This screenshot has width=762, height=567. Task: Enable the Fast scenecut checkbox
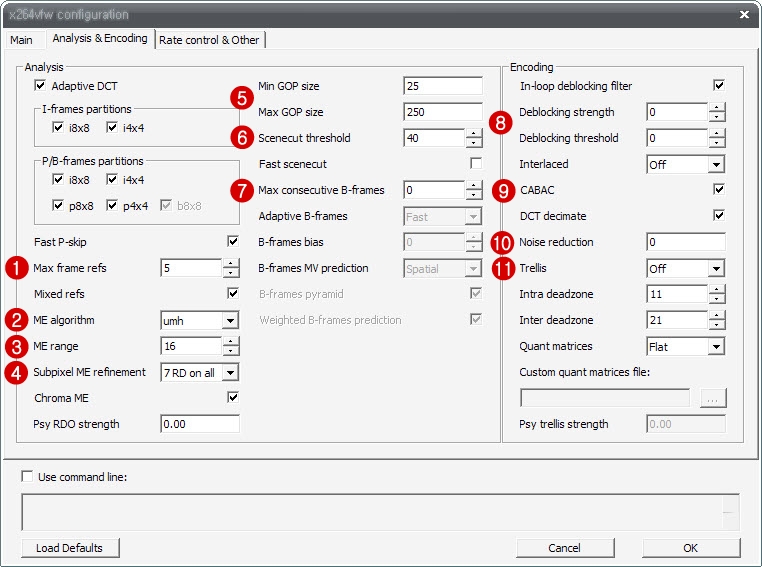pos(476,163)
